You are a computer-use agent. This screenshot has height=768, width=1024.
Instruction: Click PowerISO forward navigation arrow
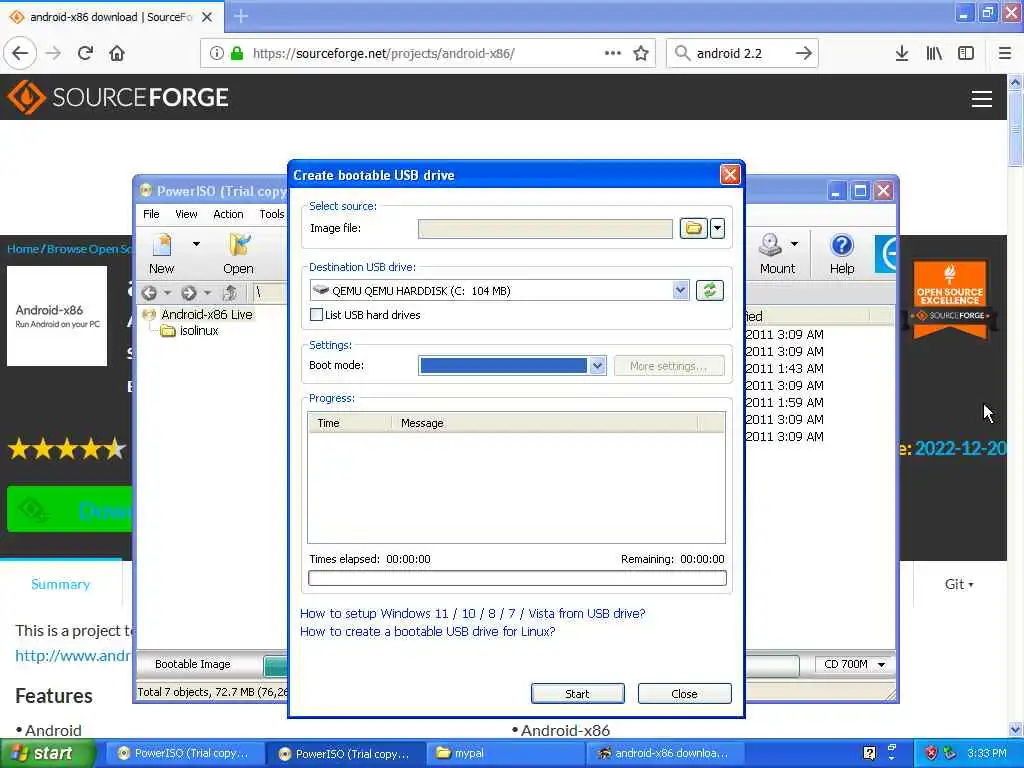point(189,293)
